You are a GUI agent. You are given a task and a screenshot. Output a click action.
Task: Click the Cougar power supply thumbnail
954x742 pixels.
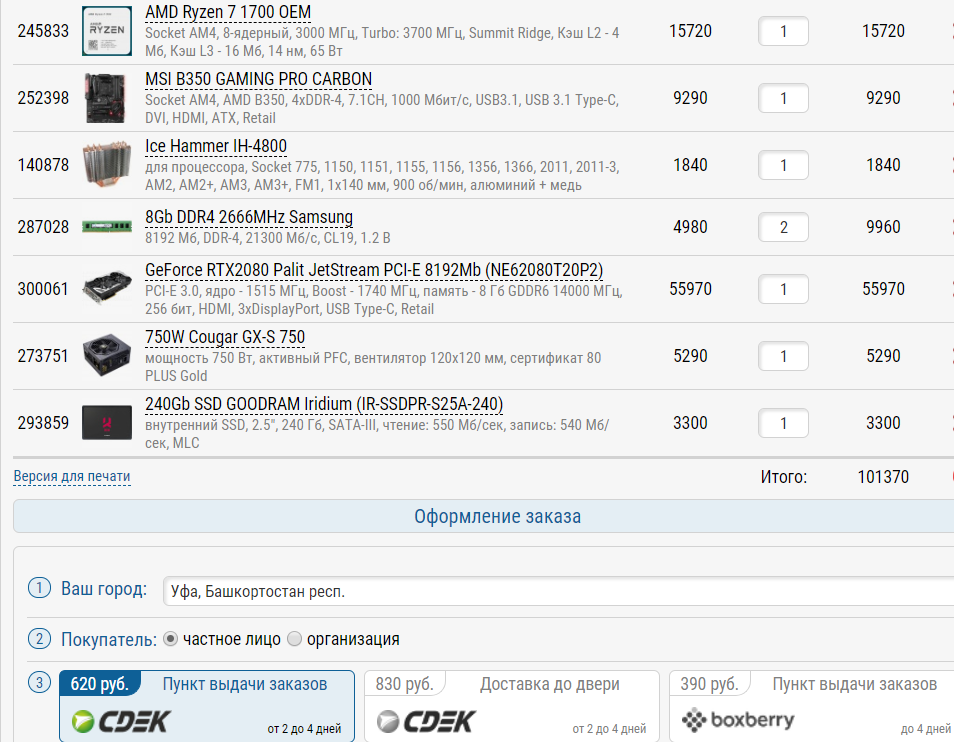click(107, 355)
